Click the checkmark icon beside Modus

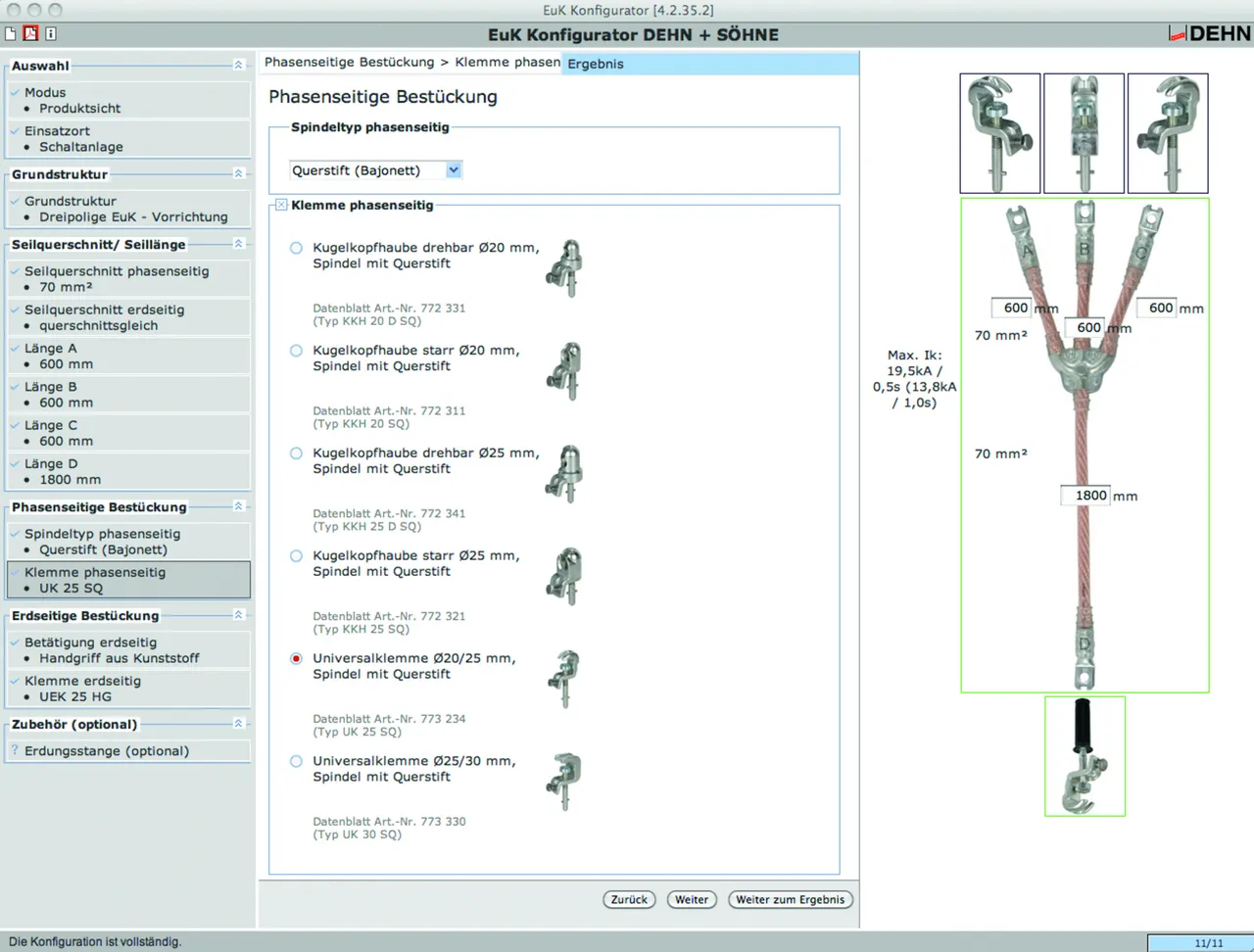coord(15,92)
